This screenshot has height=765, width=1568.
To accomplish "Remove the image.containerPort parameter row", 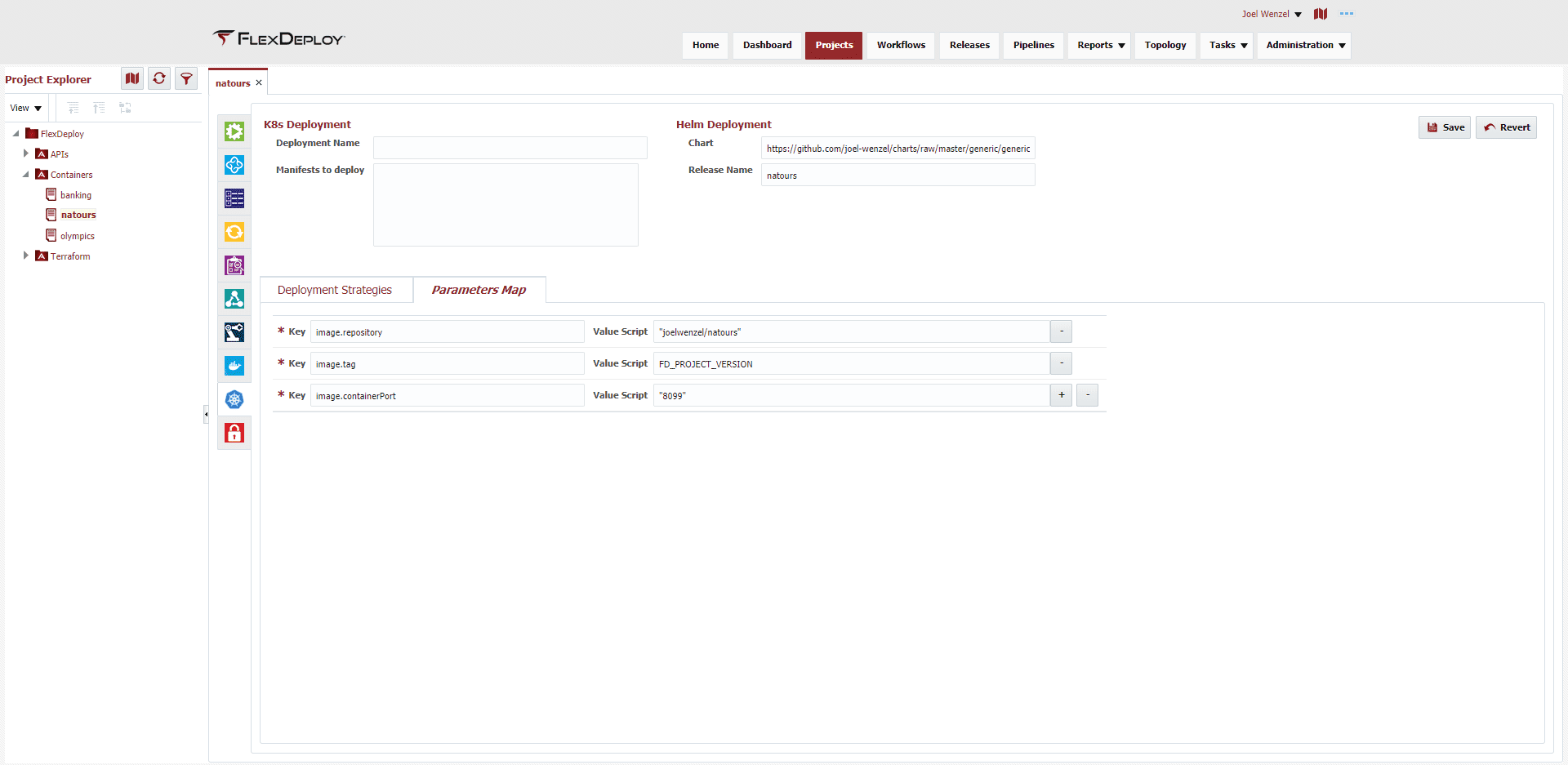I will click(1088, 395).
